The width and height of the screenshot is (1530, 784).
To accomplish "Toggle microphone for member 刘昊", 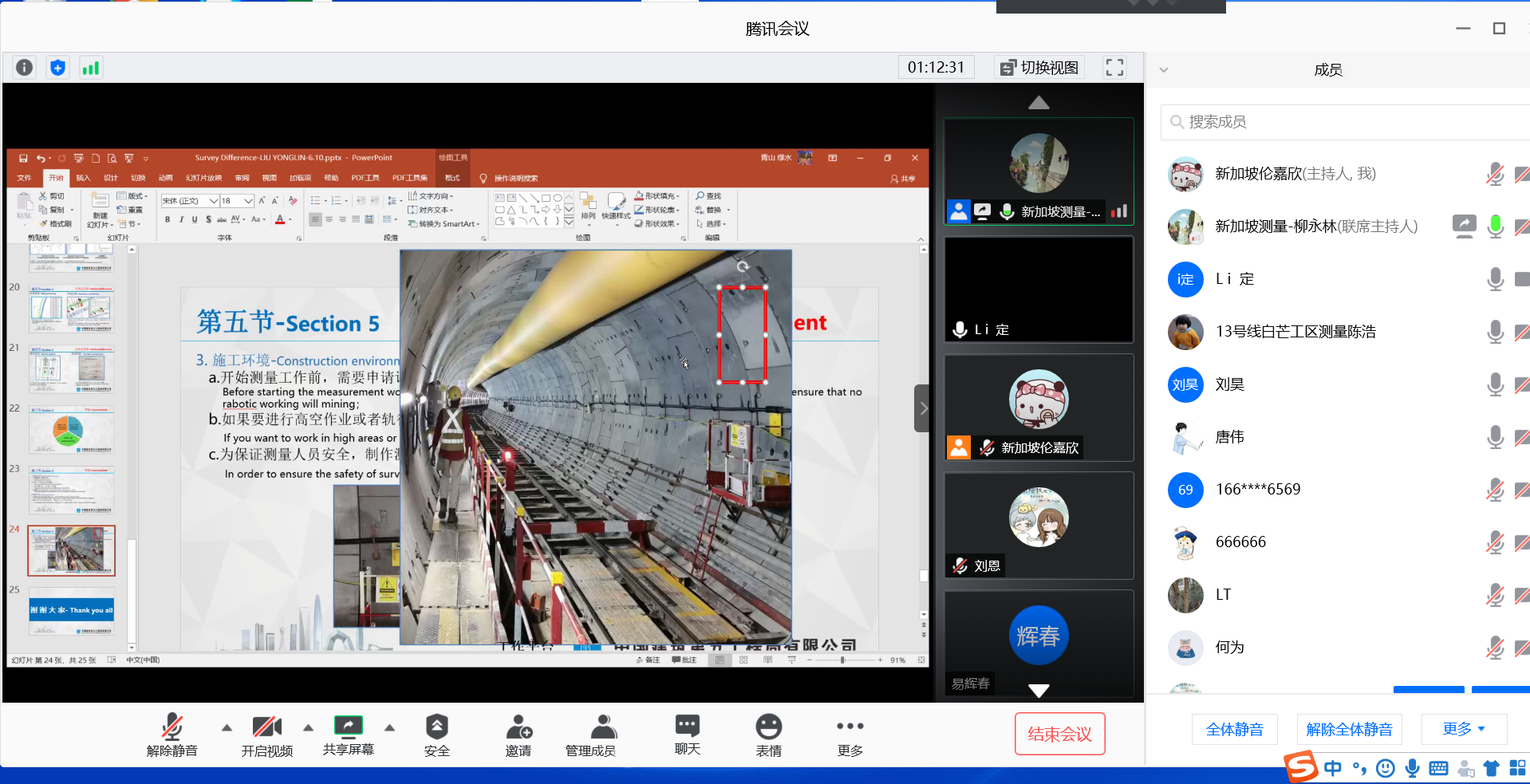I will point(1495,384).
